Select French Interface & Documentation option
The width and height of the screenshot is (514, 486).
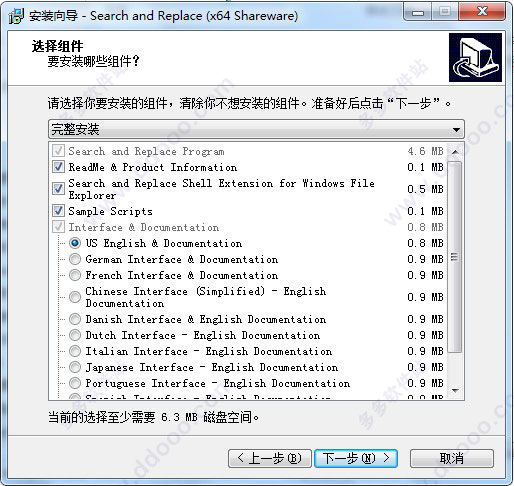[x=75, y=275]
